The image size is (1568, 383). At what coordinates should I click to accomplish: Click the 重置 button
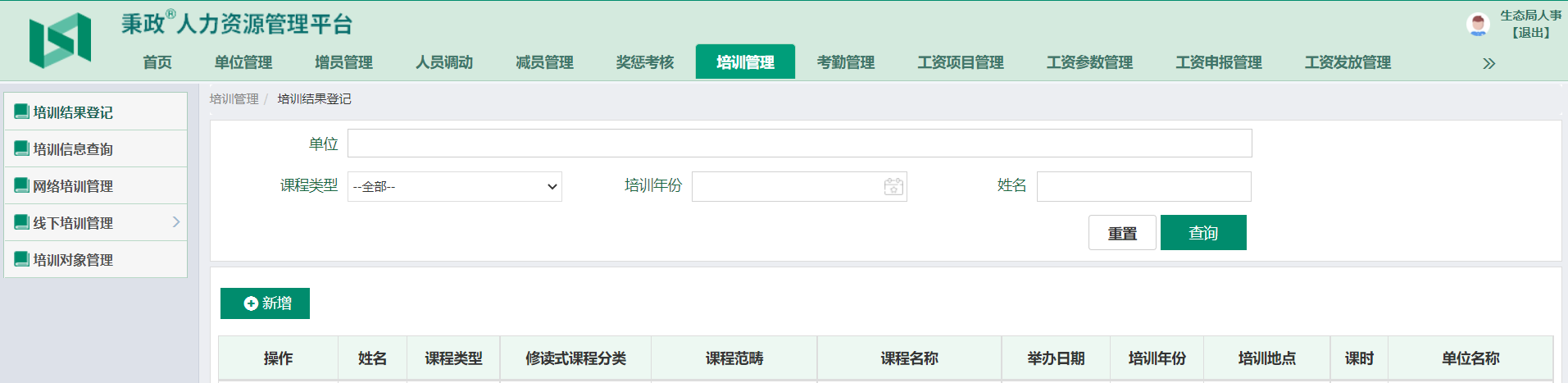click(1121, 233)
